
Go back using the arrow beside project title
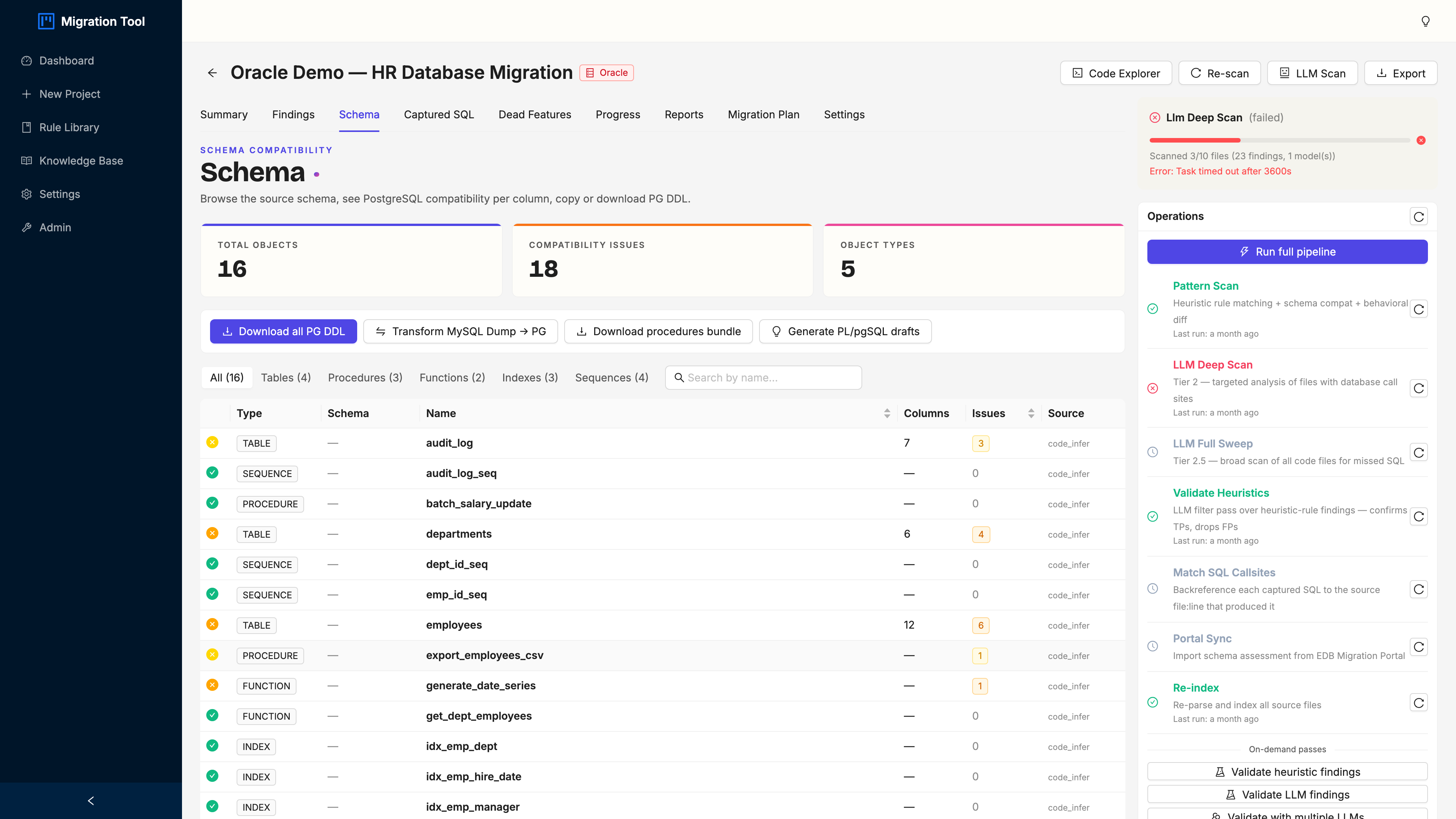point(212,73)
